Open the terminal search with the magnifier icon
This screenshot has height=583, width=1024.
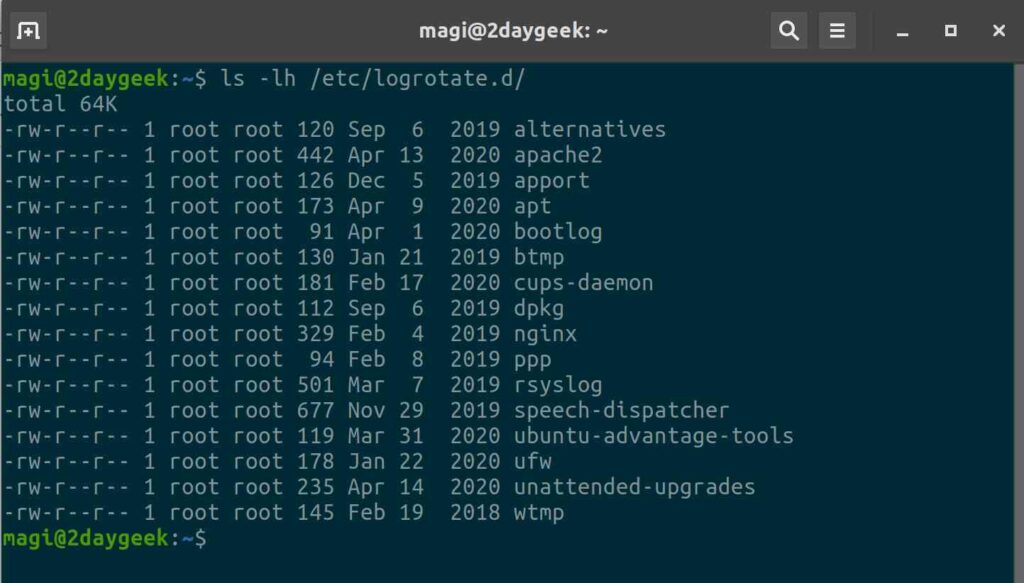click(x=788, y=30)
